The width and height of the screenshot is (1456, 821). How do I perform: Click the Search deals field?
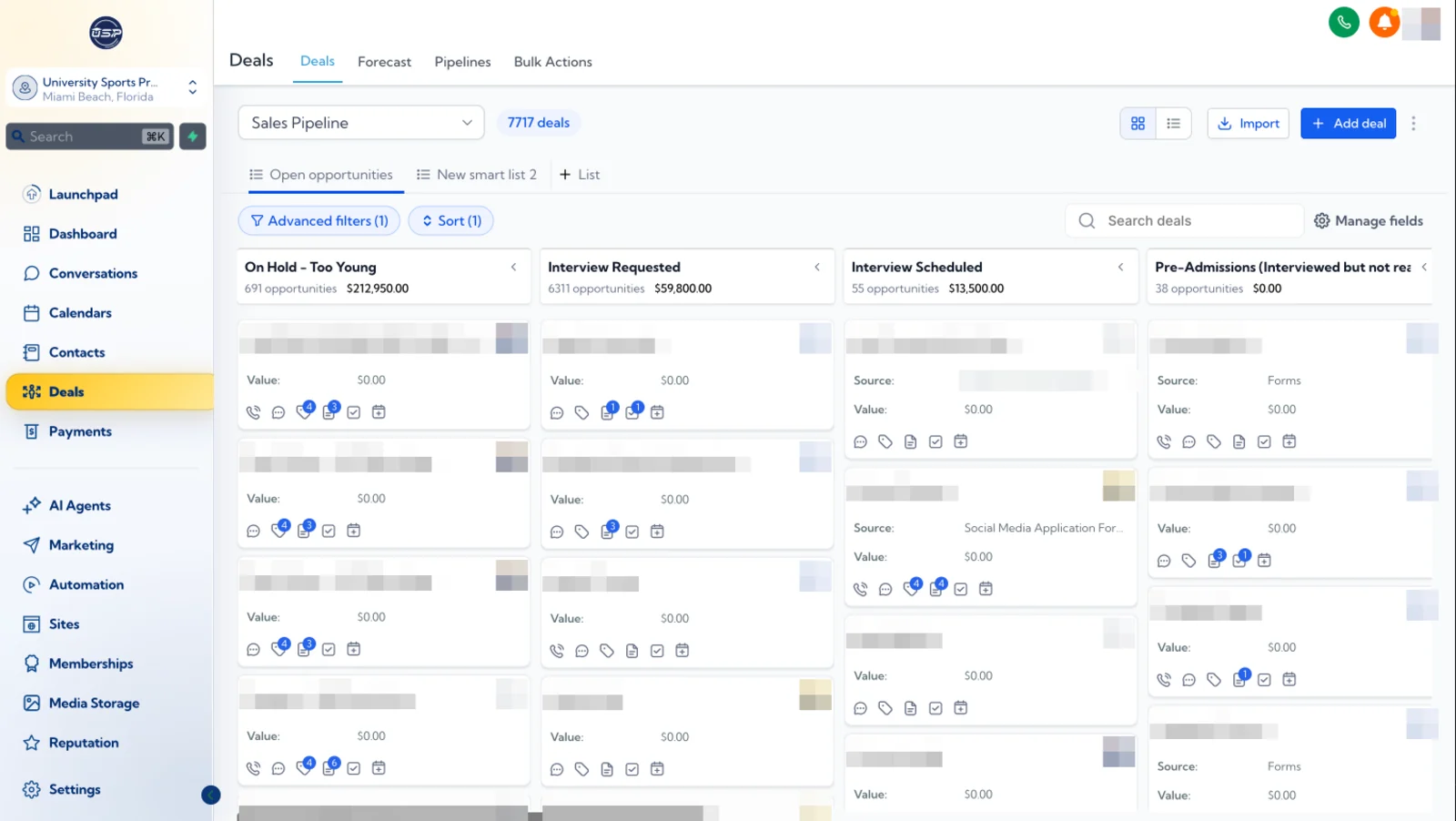pyautogui.click(x=1184, y=220)
